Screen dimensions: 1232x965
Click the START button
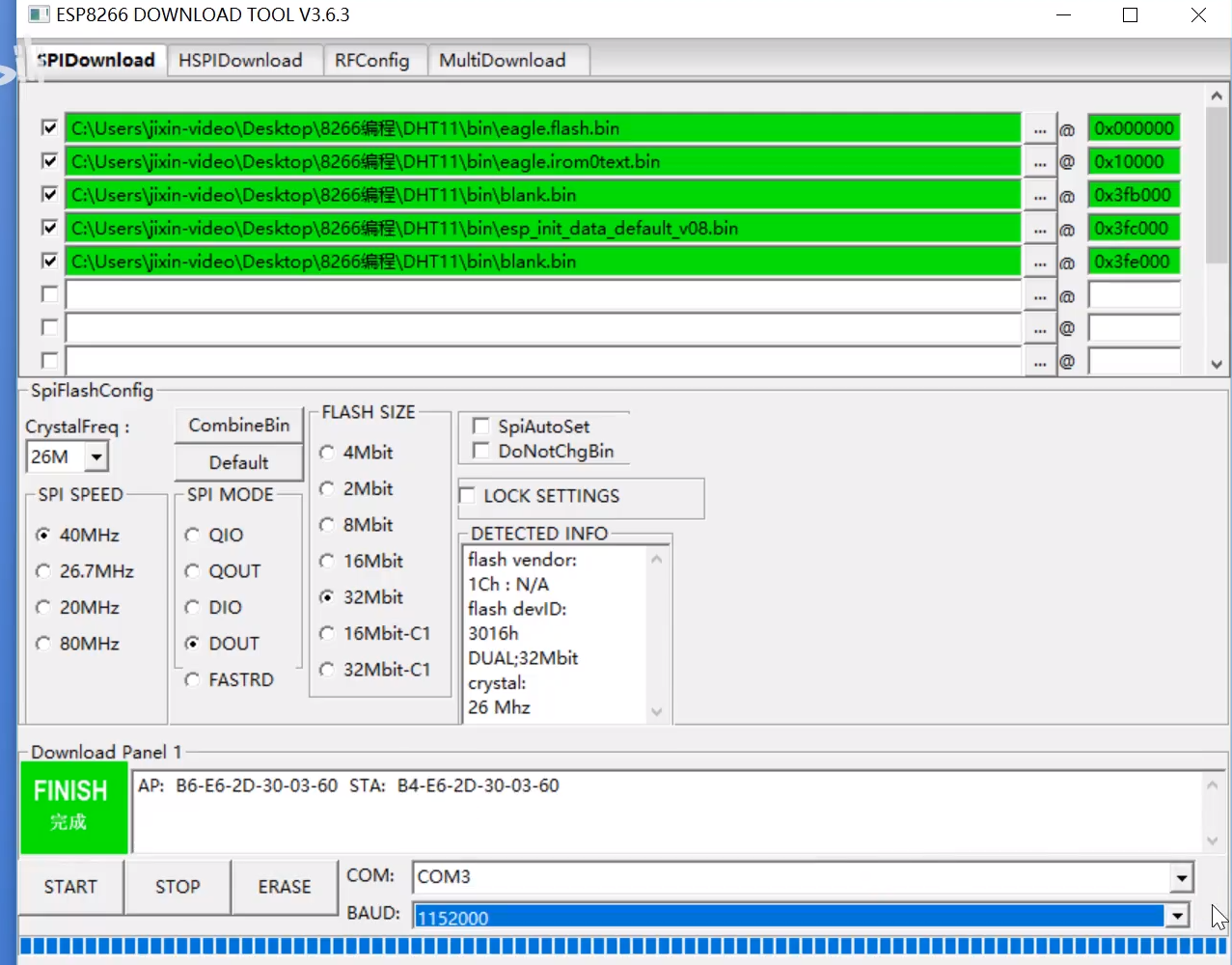(x=70, y=886)
